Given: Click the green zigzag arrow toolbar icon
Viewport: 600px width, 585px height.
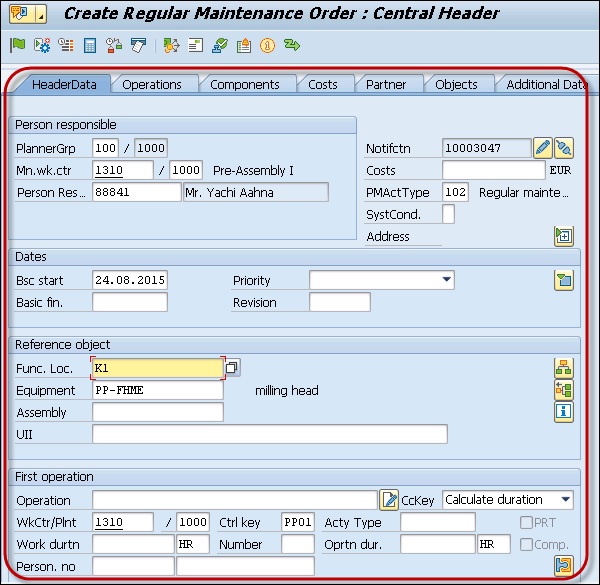Looking at the screenshot, I should tap(292, 46).
